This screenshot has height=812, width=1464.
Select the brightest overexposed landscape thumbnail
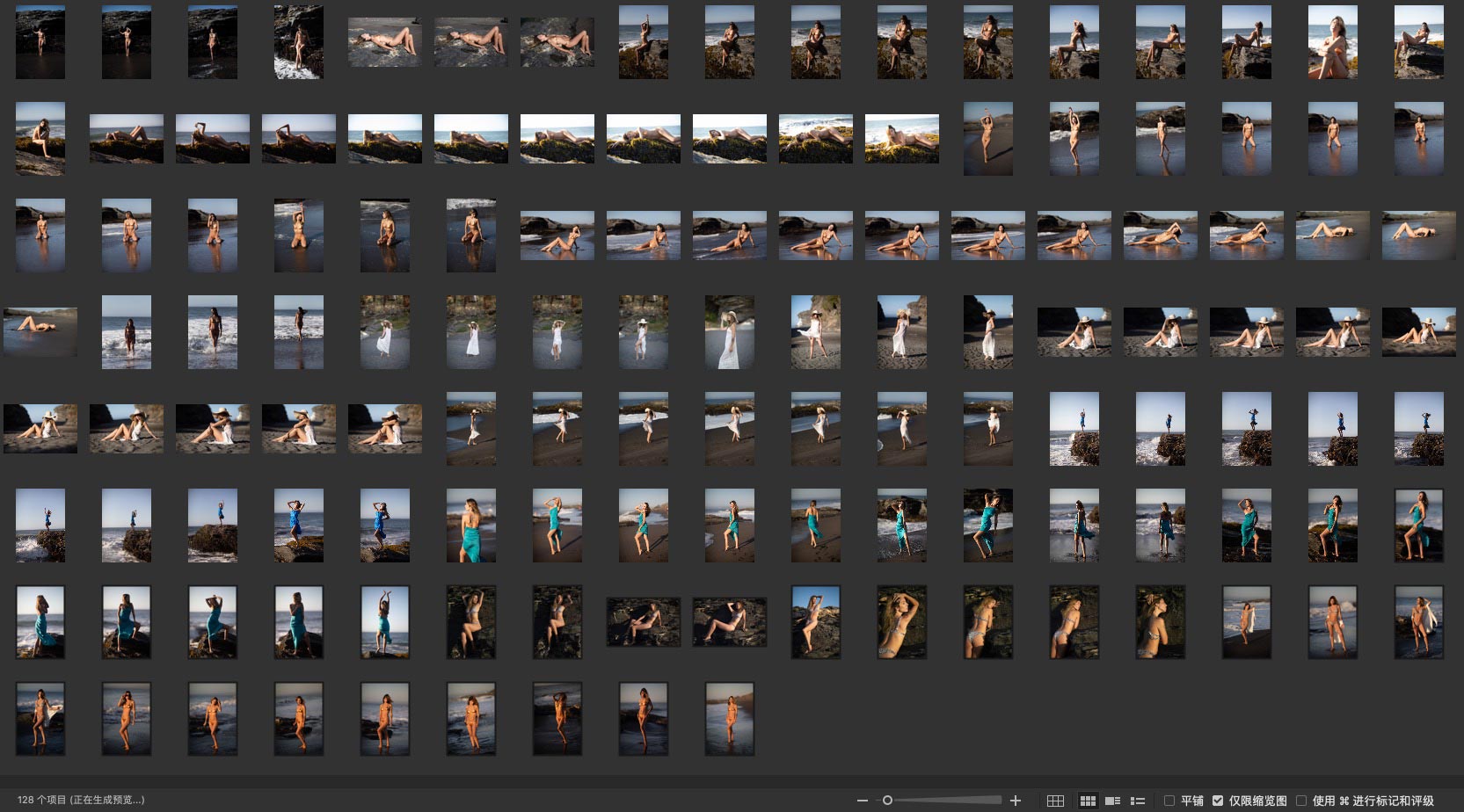[x=901, y=139]
